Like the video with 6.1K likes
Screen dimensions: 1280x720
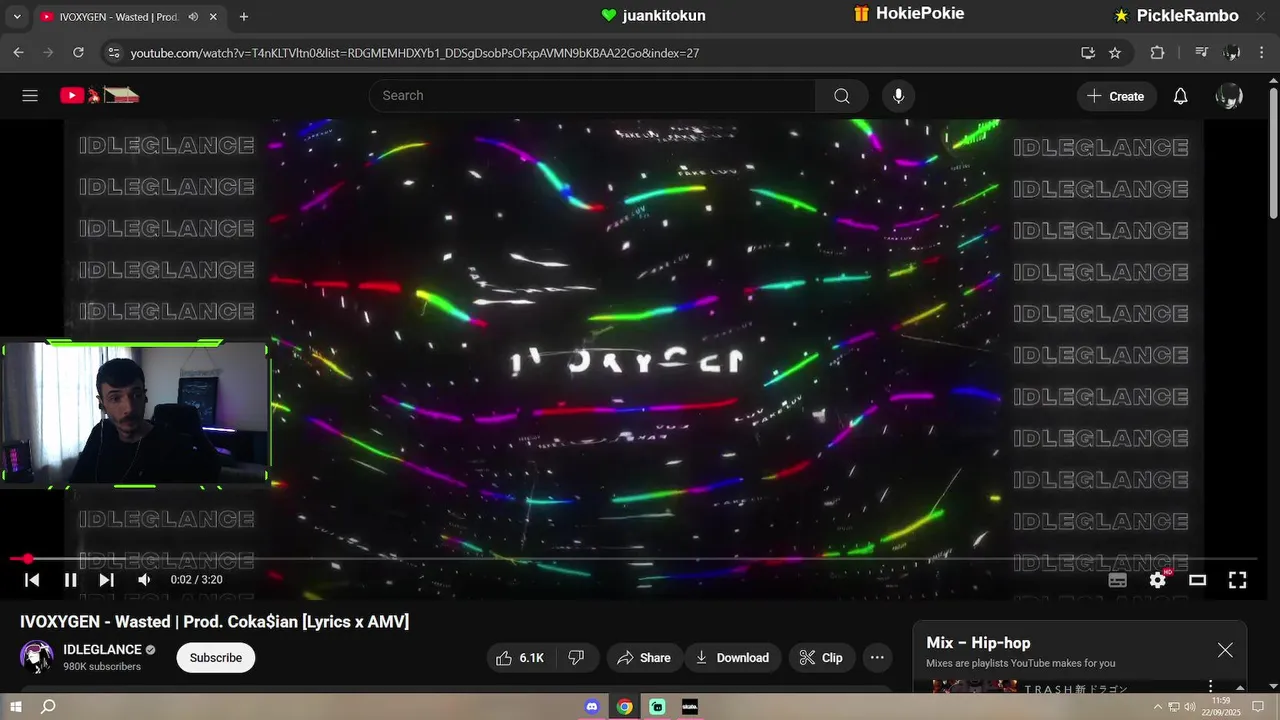coord(520,658)
